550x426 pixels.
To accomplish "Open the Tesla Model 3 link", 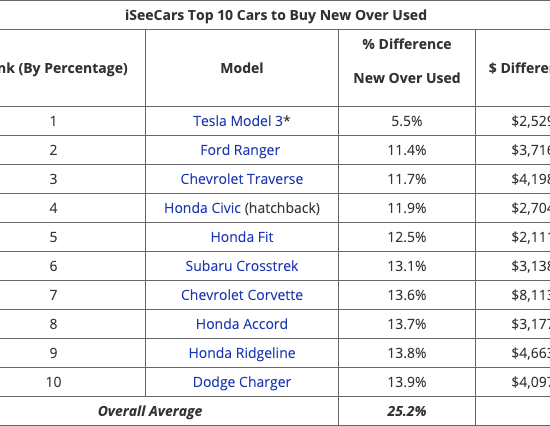I will 238,121.
